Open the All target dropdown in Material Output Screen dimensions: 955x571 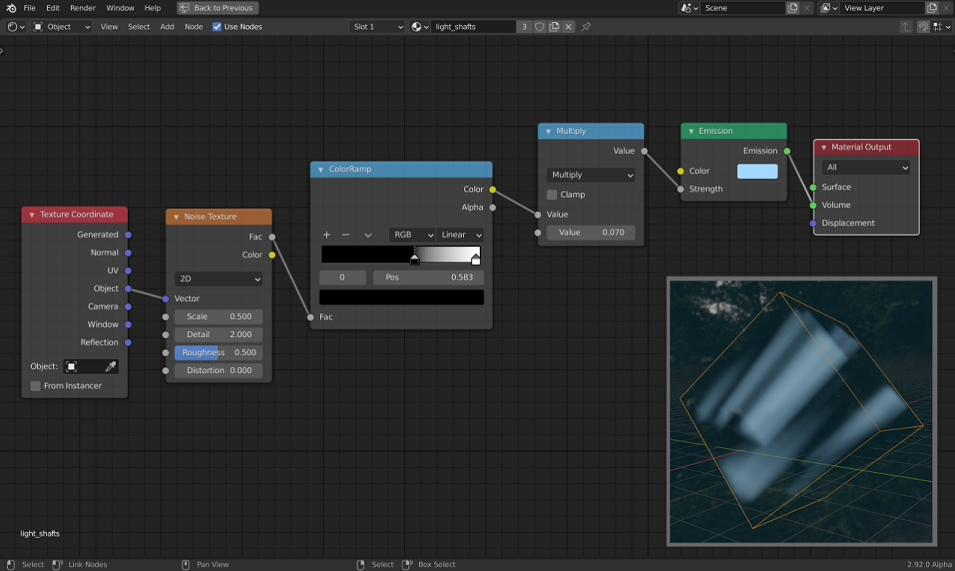(865, 167)
